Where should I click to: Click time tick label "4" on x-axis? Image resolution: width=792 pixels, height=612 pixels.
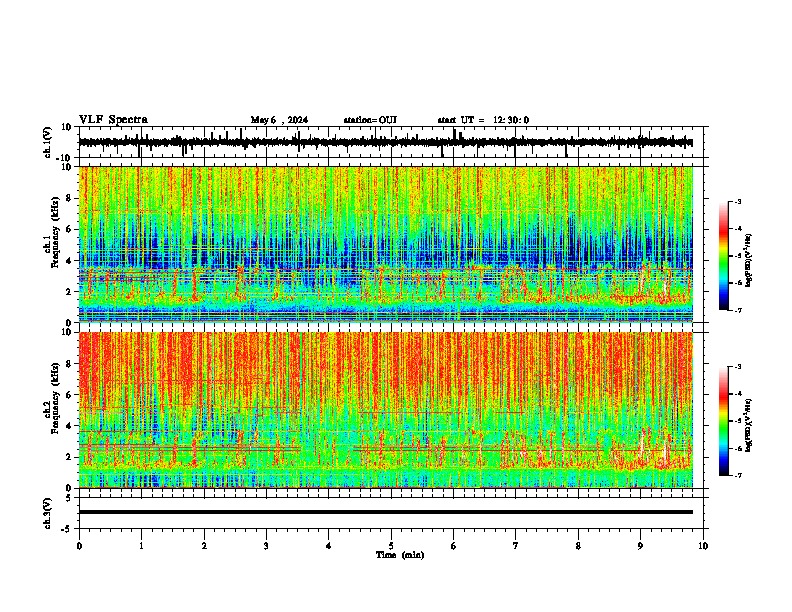pos(329,546)
